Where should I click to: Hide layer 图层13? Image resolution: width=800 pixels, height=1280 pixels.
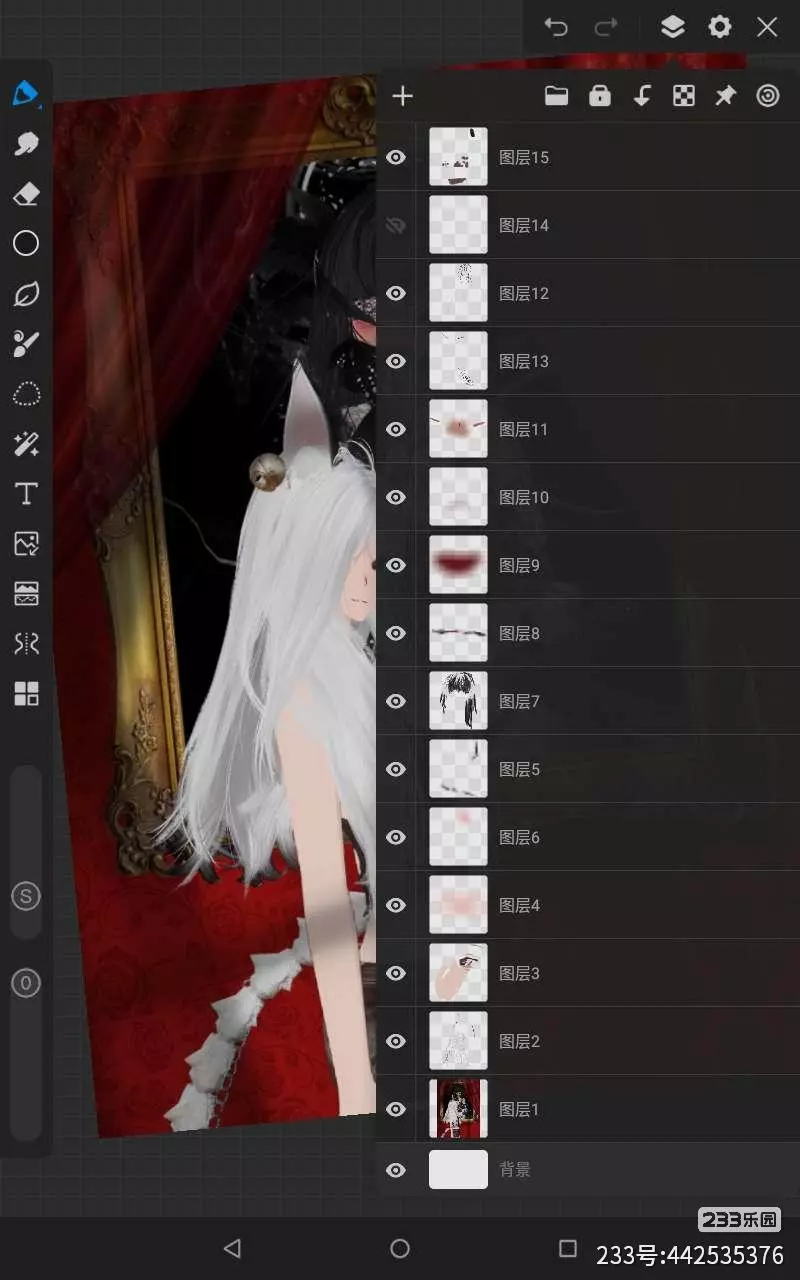pyautogui.click(x=397, y=361)
